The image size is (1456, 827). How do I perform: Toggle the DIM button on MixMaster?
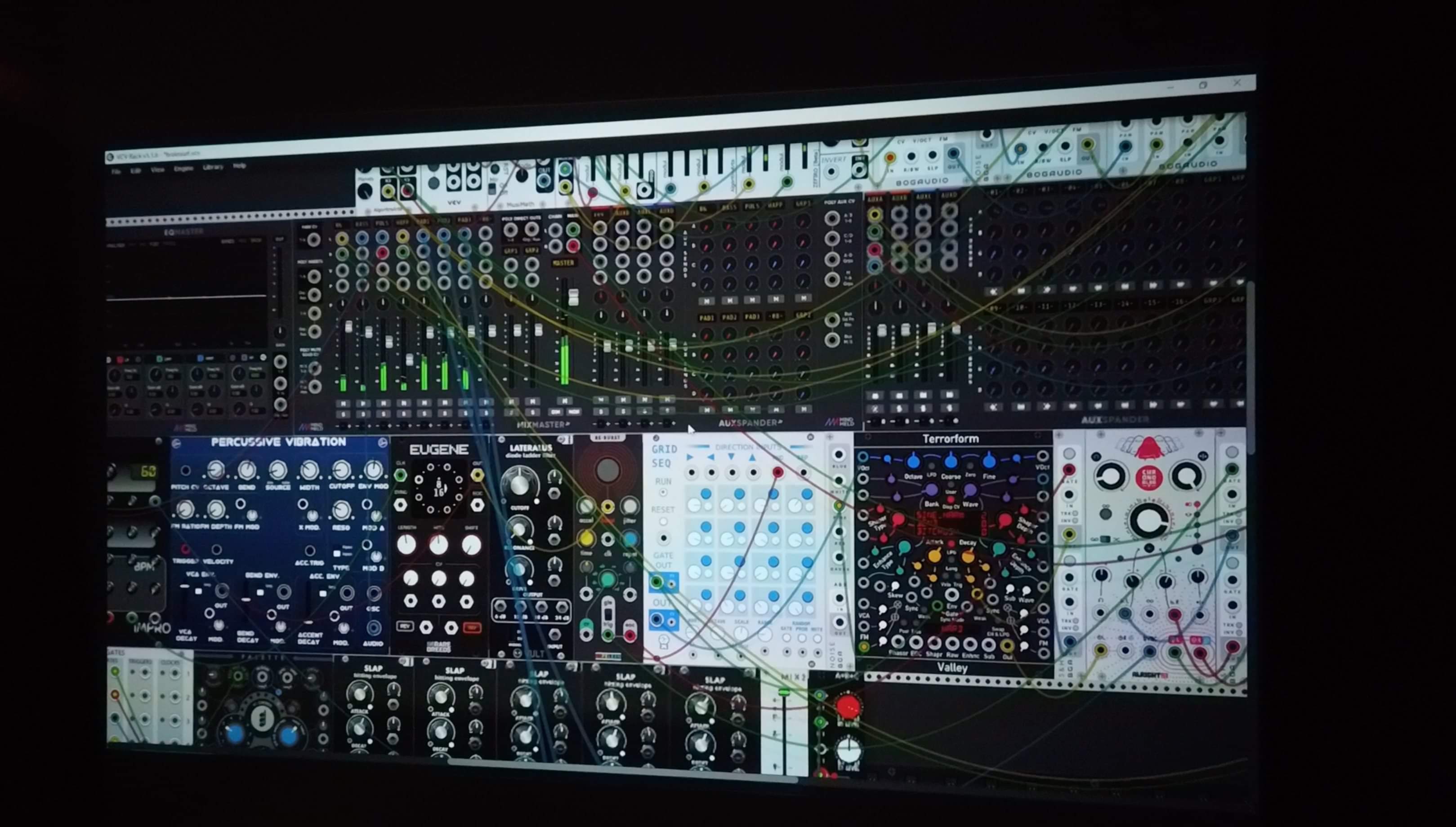click(x=556, y=411)
